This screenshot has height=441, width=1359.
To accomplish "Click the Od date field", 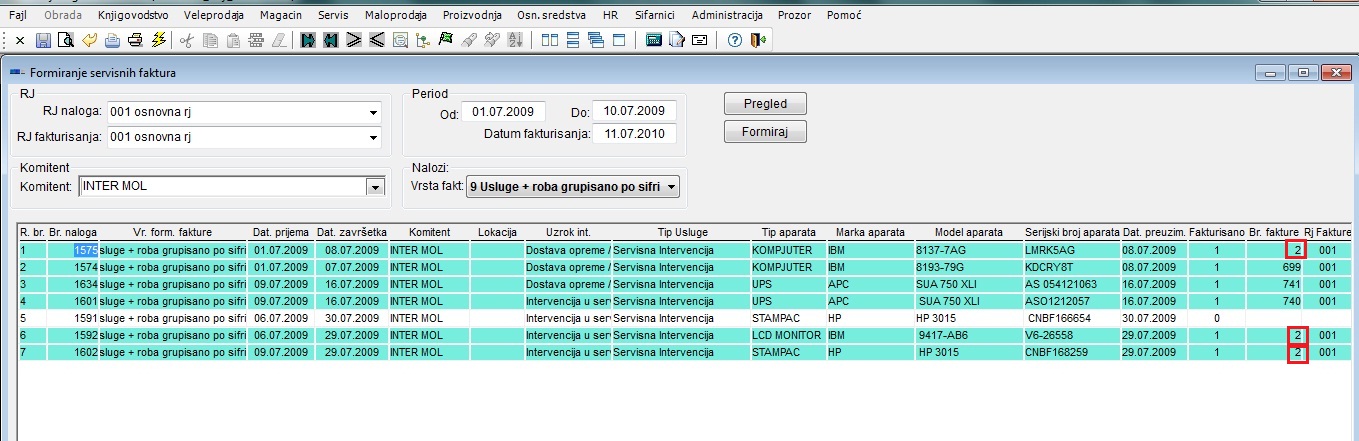I will [504, 111].
